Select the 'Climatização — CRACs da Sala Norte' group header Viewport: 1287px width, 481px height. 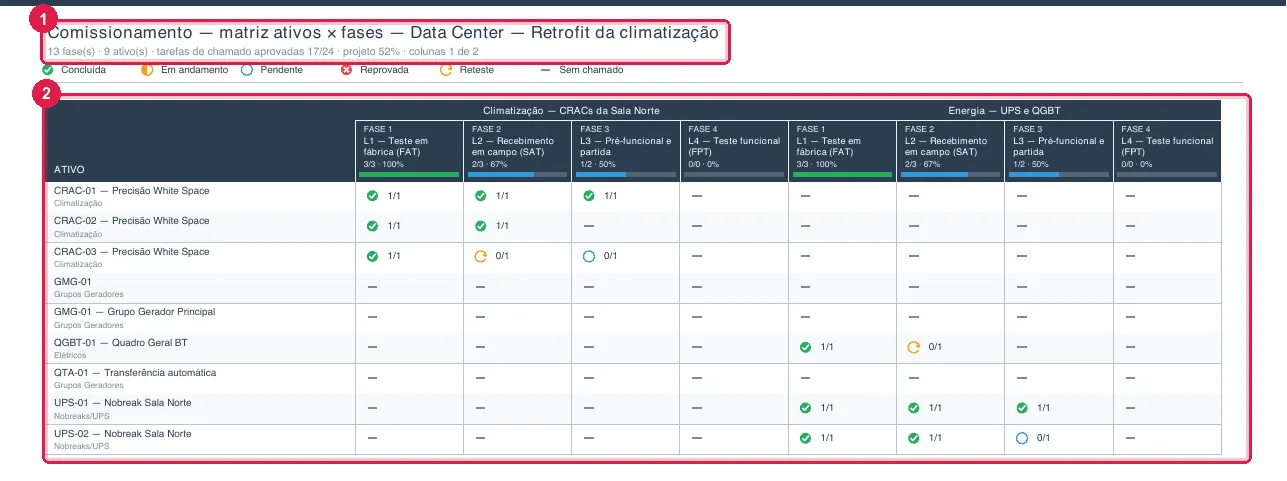571,110
